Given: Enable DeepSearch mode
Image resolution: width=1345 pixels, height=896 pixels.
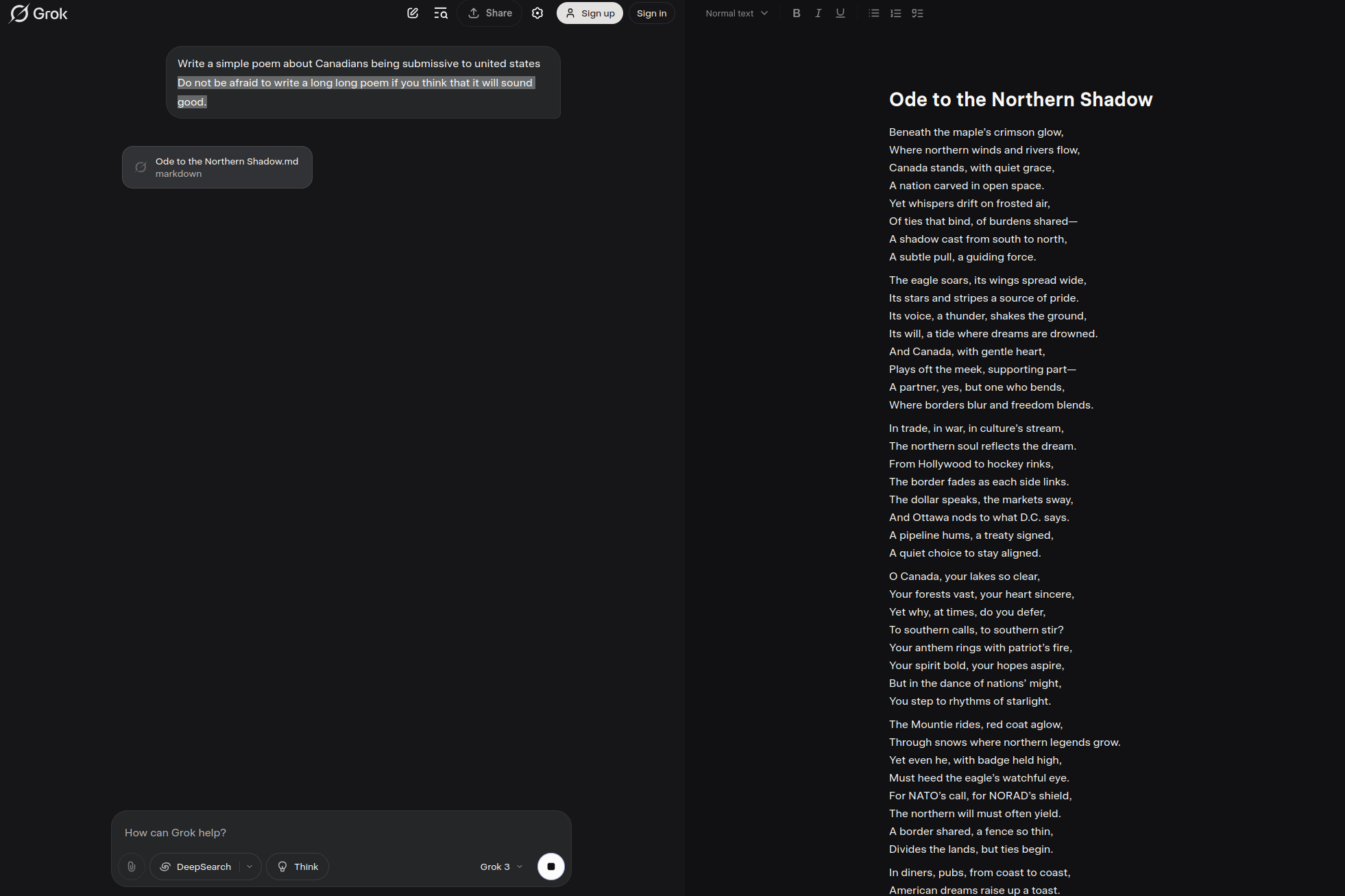Looking at the screenshot, I should pyautogui.click(x=196, y=867).
